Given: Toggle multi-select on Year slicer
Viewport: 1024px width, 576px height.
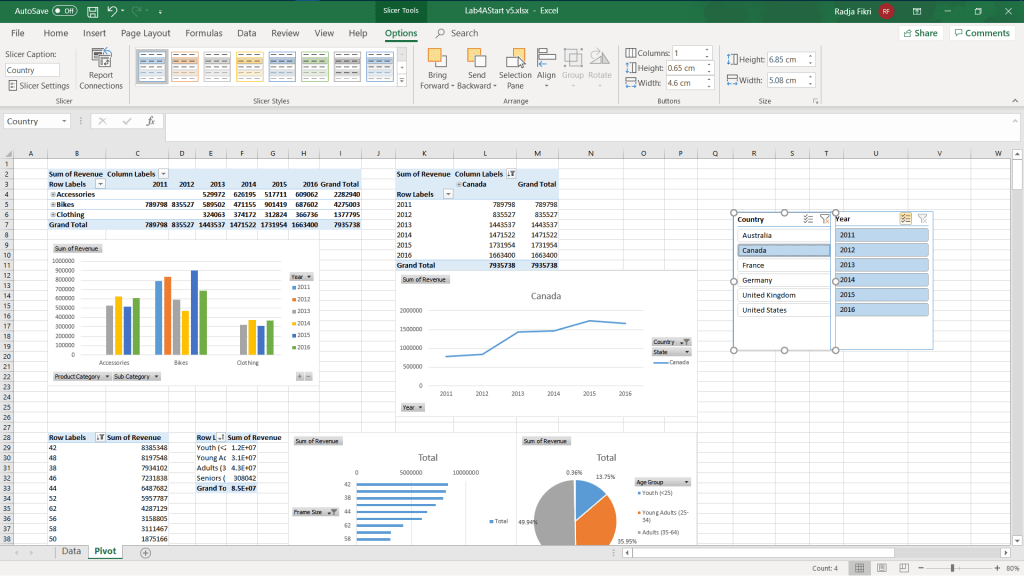Looking at the screenshot, I should [x=906, y=219].
